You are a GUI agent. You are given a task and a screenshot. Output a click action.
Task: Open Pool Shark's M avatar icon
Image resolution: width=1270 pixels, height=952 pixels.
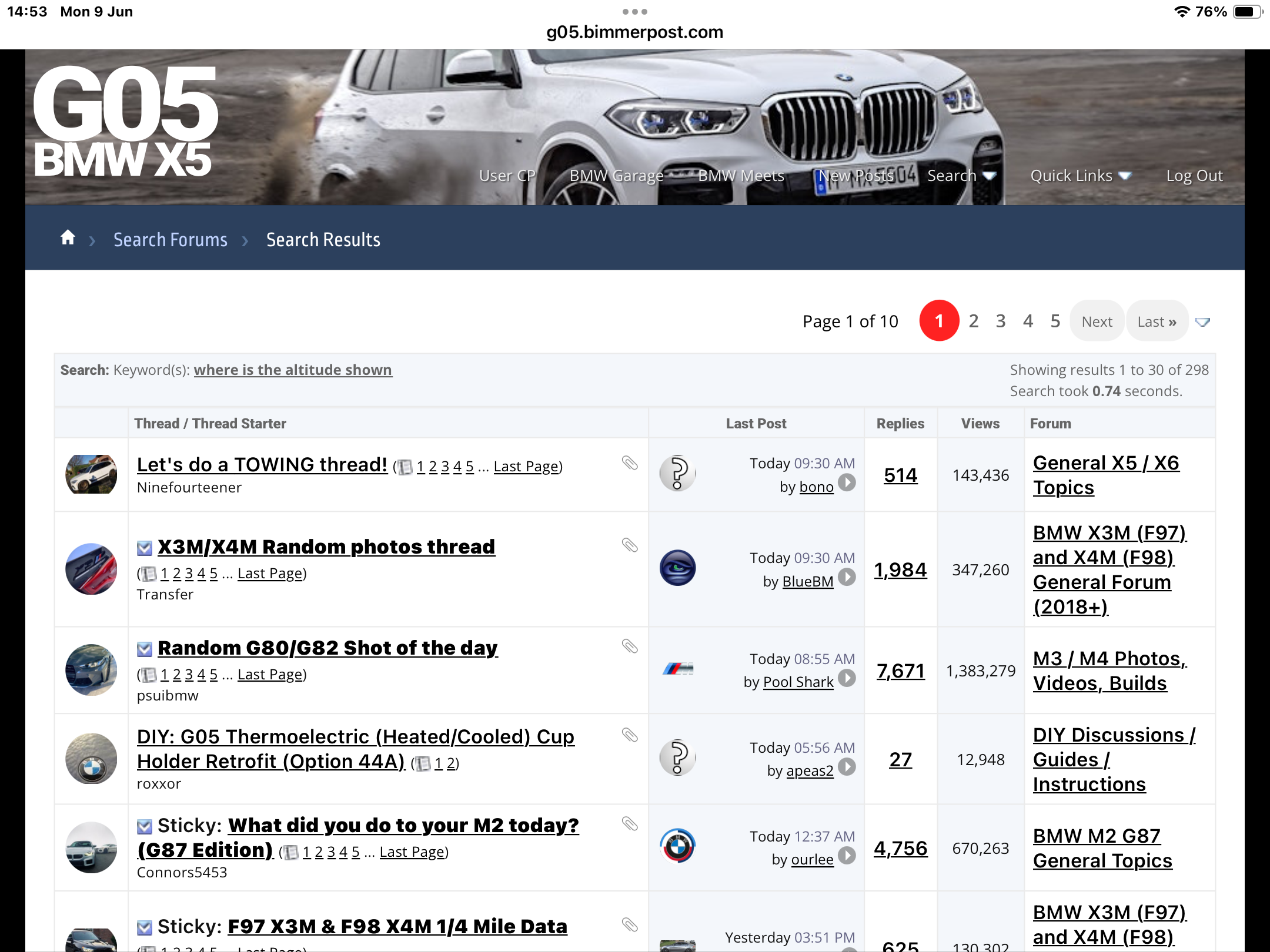point(677,669)
